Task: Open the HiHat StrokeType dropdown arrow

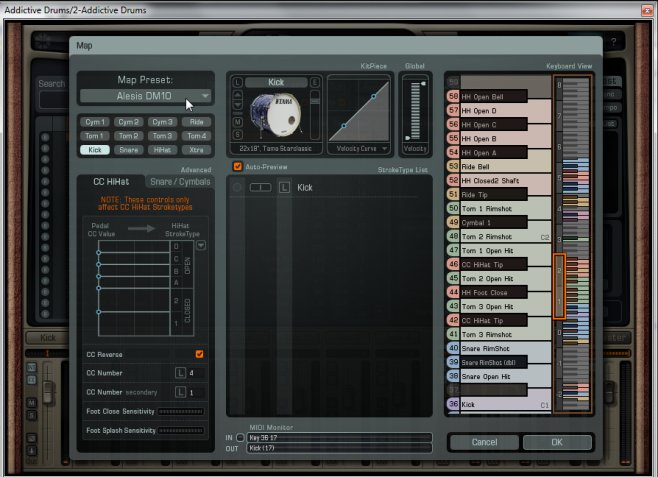Action: point(201,245)
